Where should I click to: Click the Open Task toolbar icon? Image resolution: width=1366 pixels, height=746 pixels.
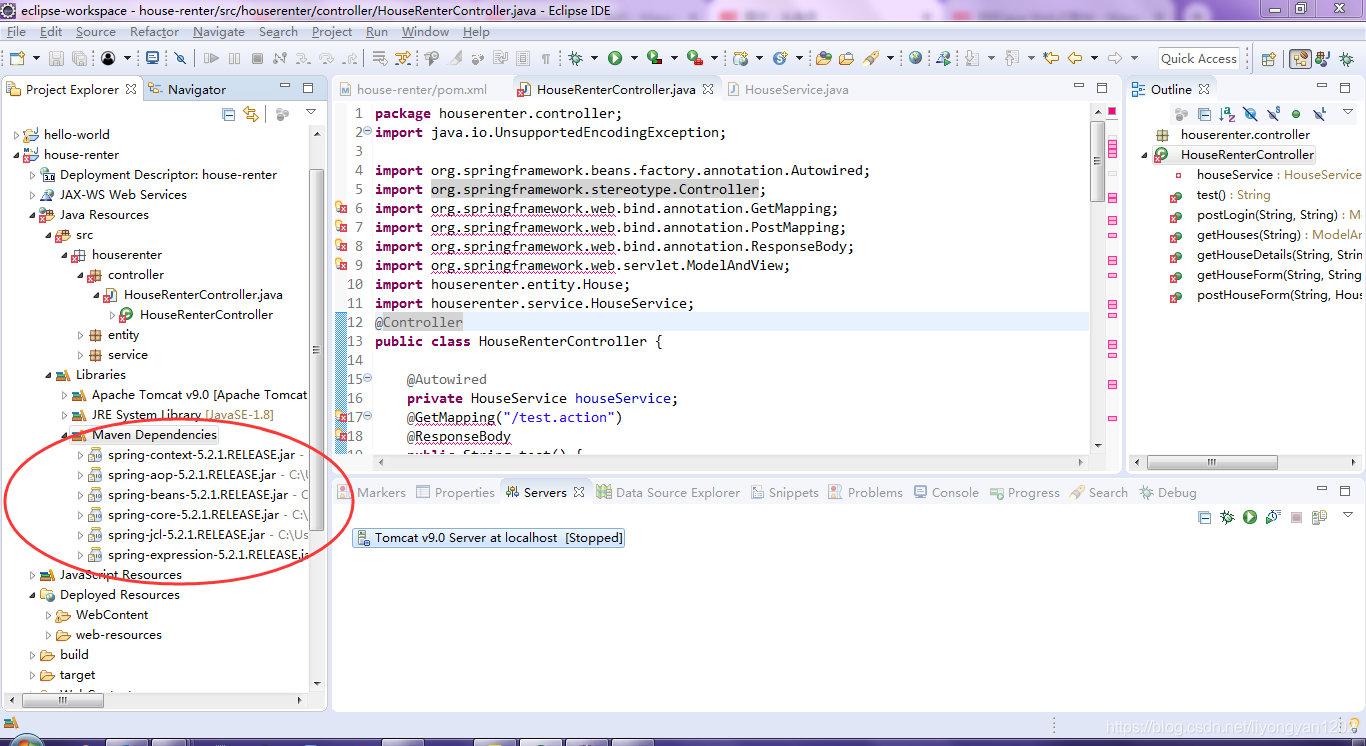click(x=846, y=59)
